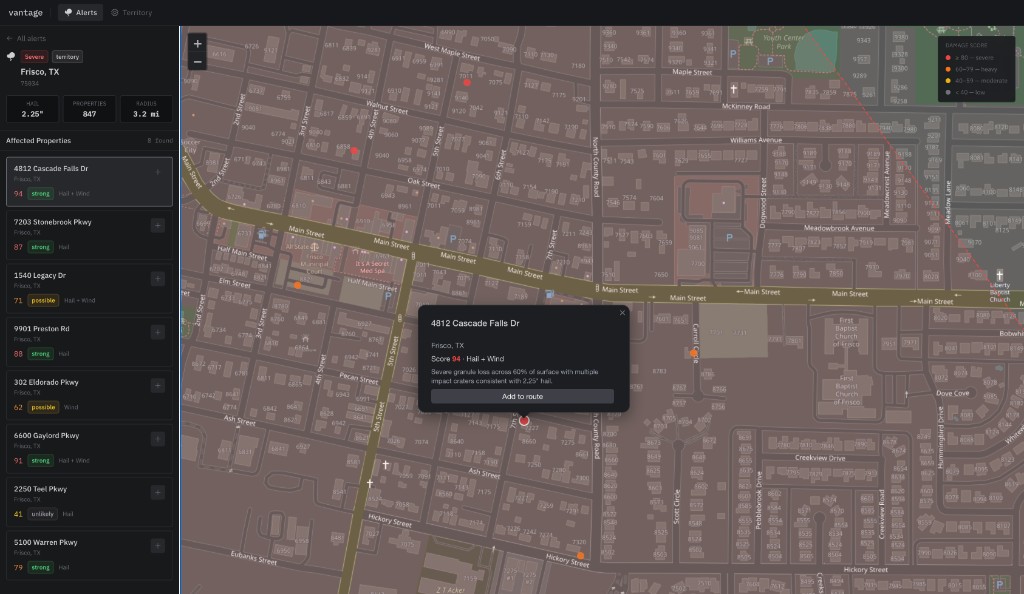Click the vantage logo

(25, 12)
